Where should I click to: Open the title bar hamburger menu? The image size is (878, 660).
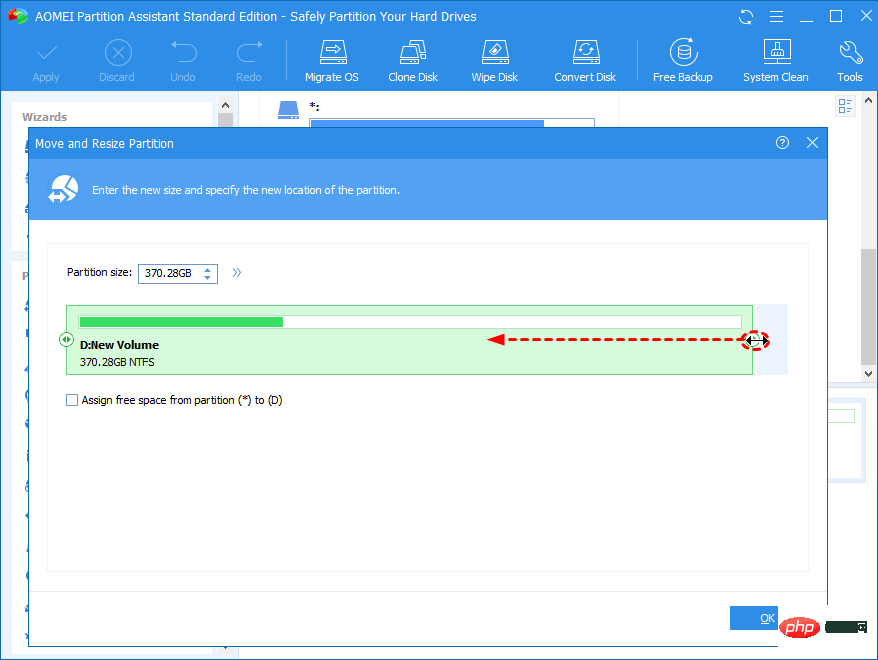(776, 17)
